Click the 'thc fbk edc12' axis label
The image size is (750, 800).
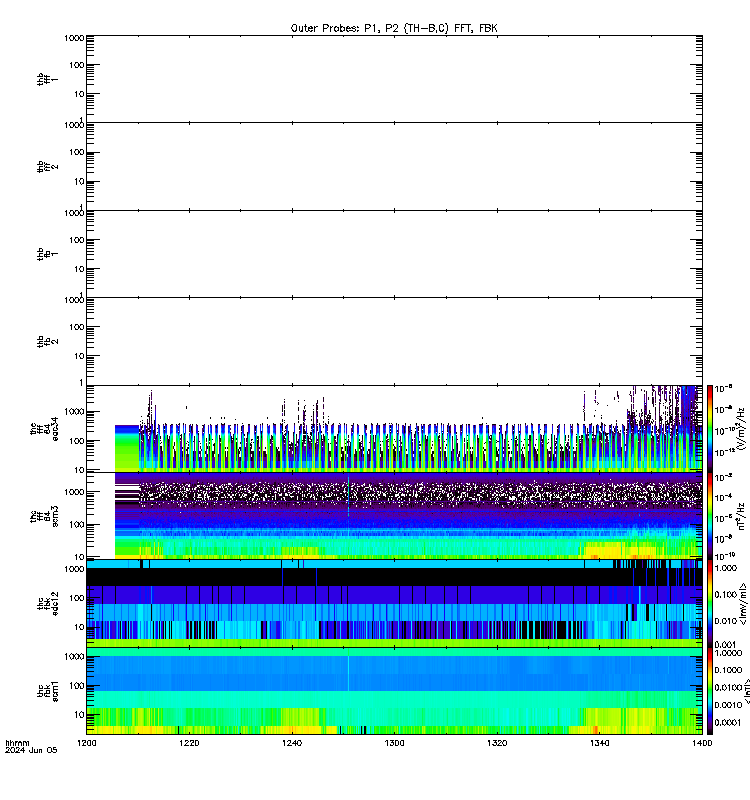coord(47,603)
